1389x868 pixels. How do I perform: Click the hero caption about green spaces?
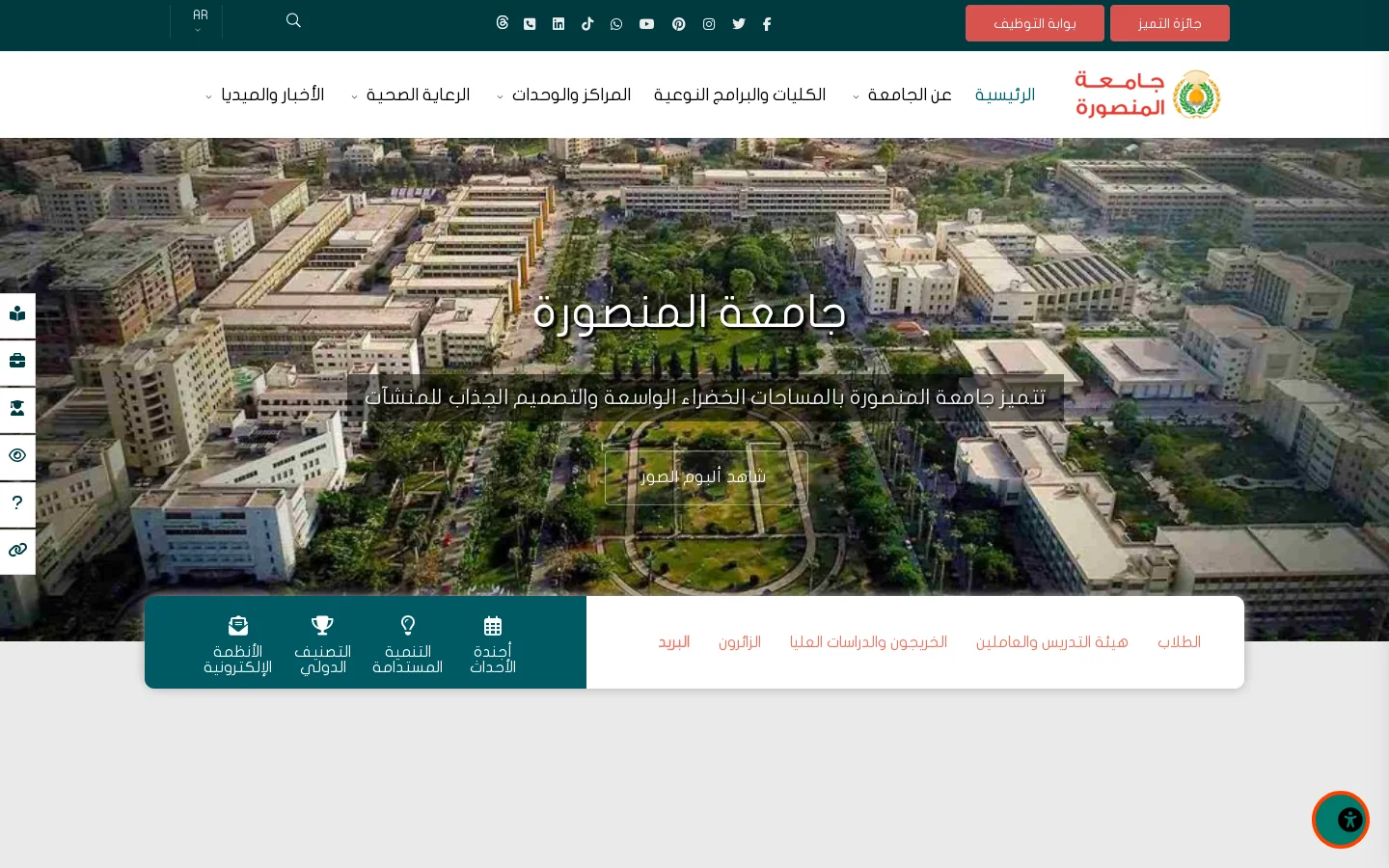pyautogui.click(x=705, y=397)
